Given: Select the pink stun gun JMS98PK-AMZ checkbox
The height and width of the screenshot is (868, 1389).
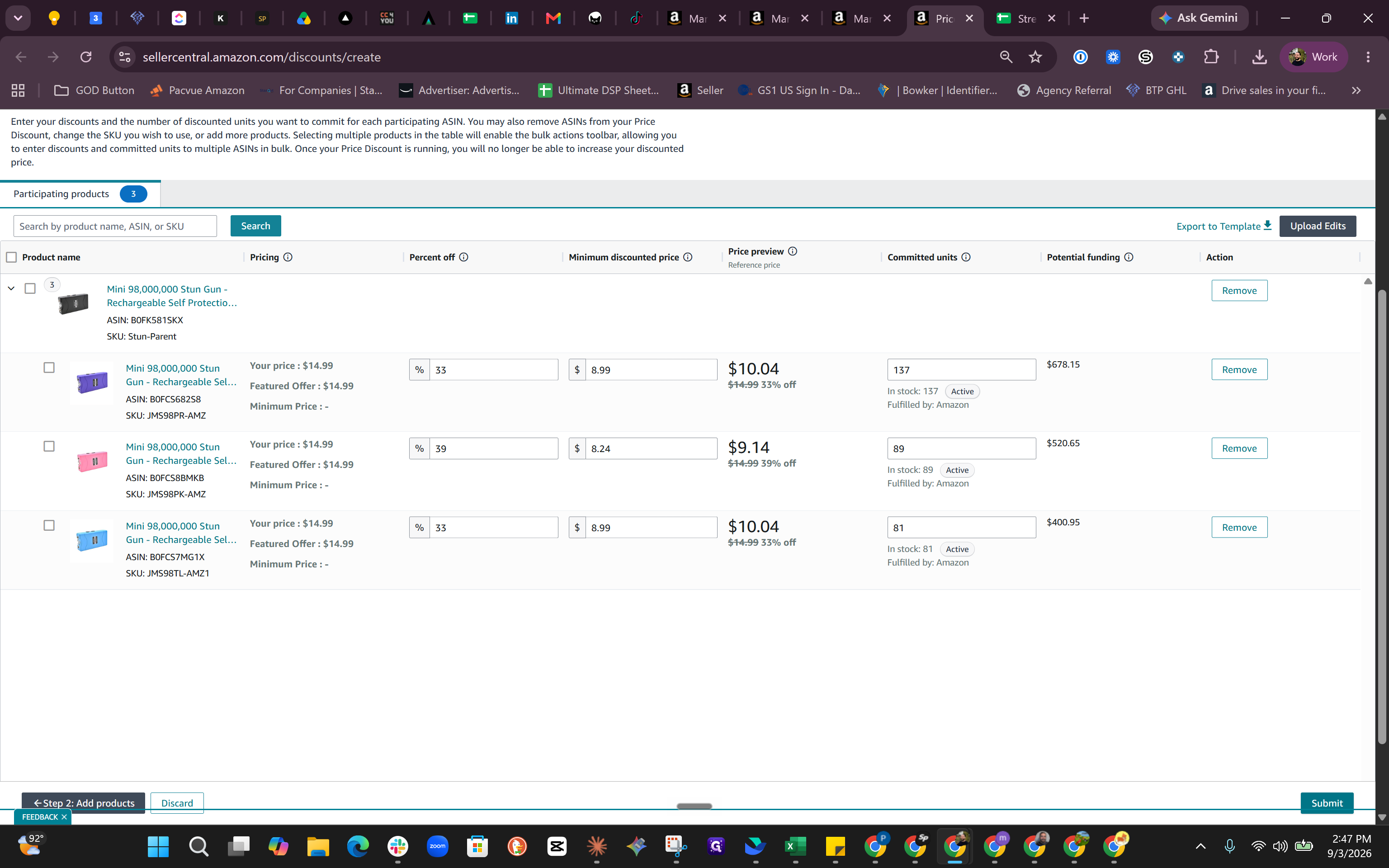Looking at the screenshot, I should pyautogui.click(x=49, y=446).
